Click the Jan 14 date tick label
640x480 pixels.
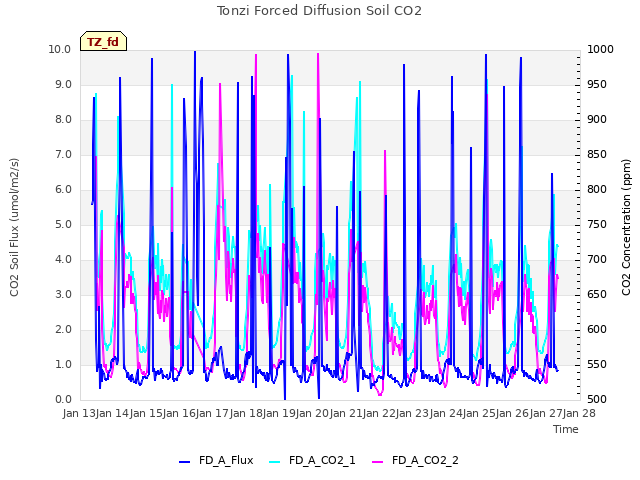(113, 413)
